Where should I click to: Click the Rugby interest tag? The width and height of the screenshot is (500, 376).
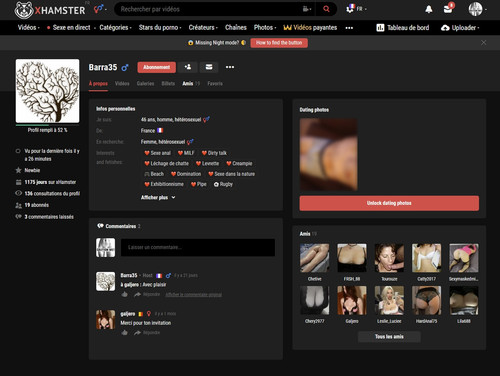click(x=223, y=184)
